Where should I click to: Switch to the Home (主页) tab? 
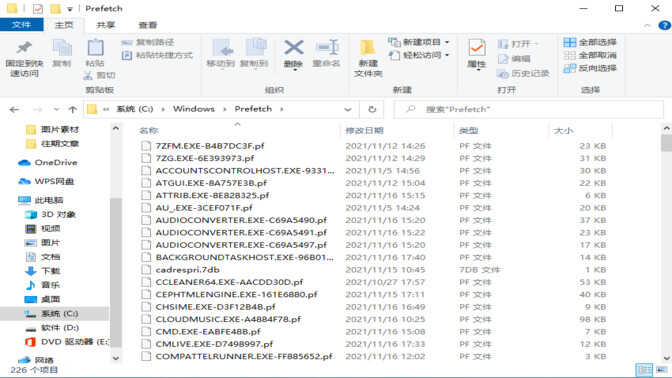[64, 25]
